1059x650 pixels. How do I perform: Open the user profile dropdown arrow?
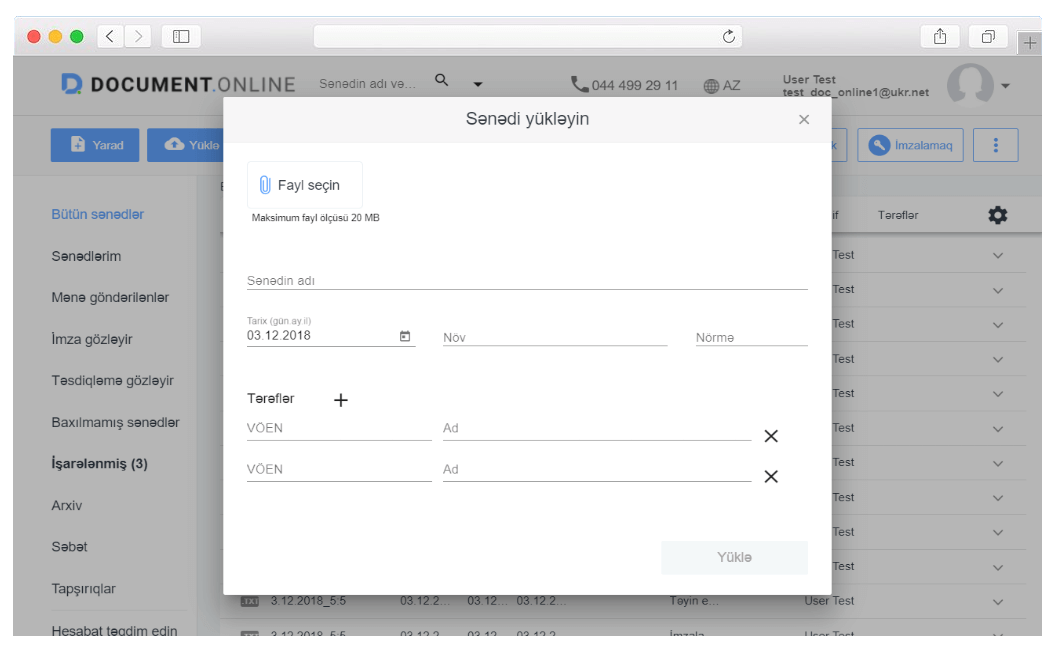pos(1005,86)
